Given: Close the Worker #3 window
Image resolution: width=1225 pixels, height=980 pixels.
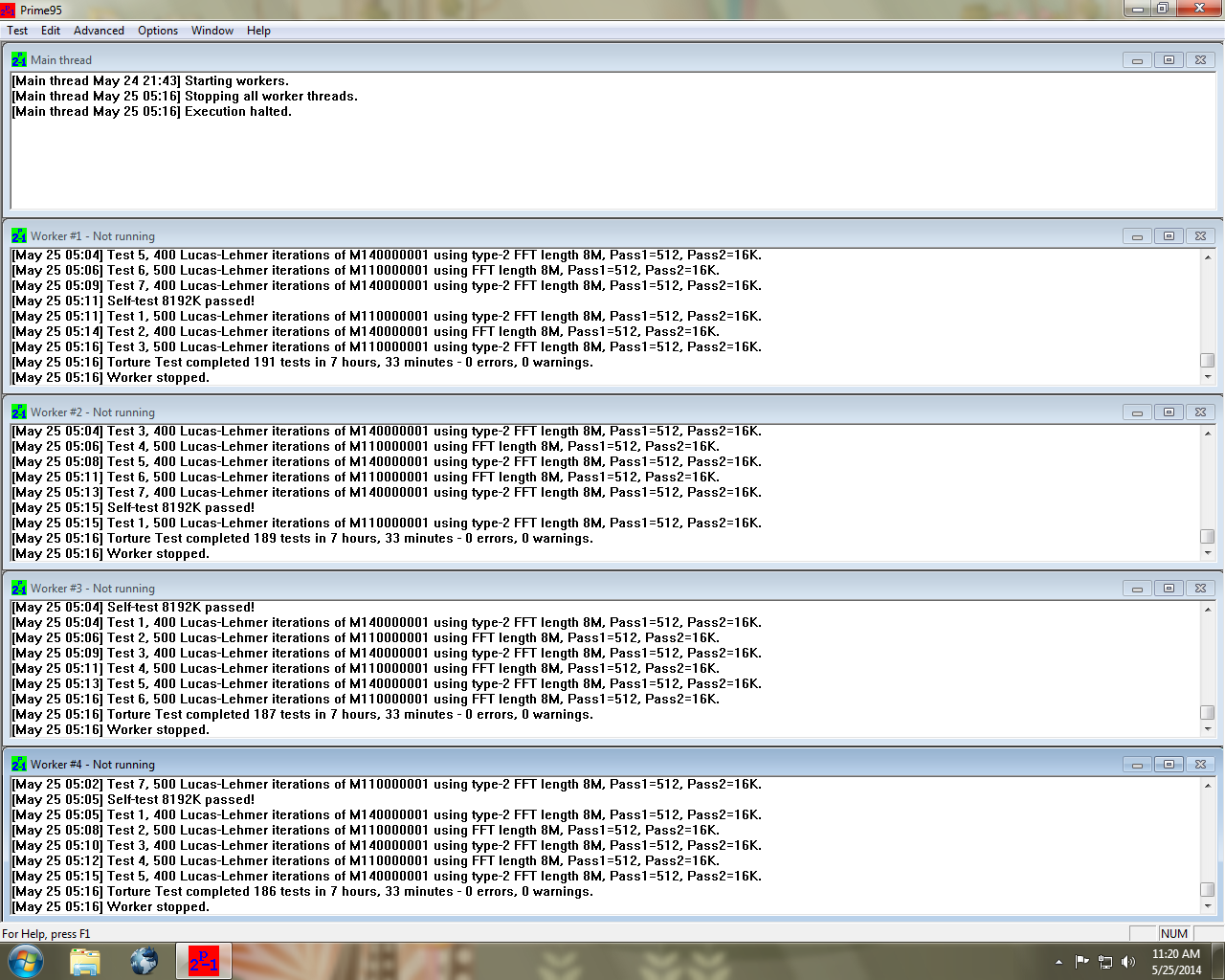Looking at the screenshot, I should [1200, 588].
